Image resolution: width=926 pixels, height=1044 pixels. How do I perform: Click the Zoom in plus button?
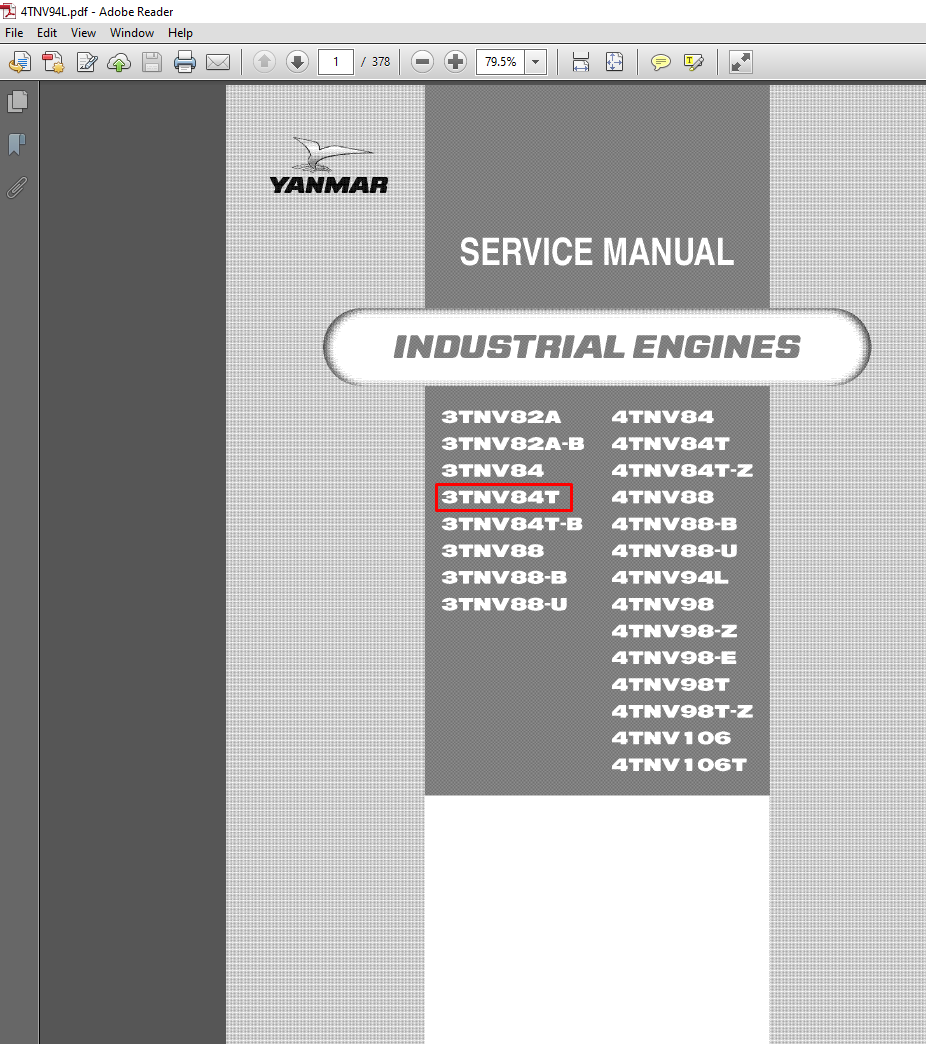coord(455,62)
